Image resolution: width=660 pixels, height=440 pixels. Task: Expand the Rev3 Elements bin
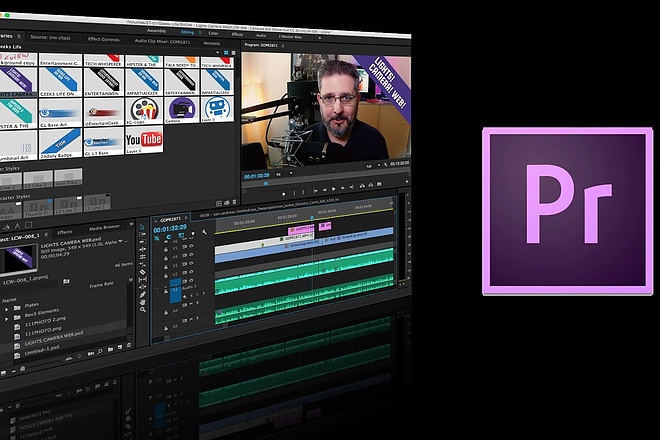[x=6, y=319]
